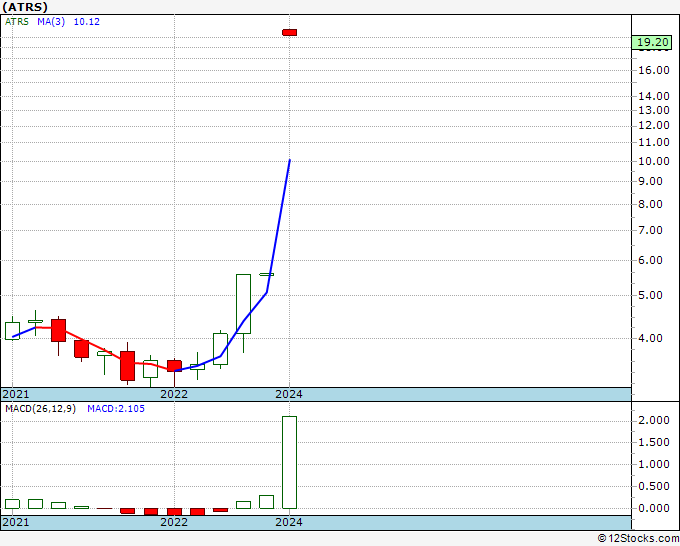This screenshot has width=680, height=546.
Task: Click the 2024 label on MACD axis
Action: click(289, 522)
